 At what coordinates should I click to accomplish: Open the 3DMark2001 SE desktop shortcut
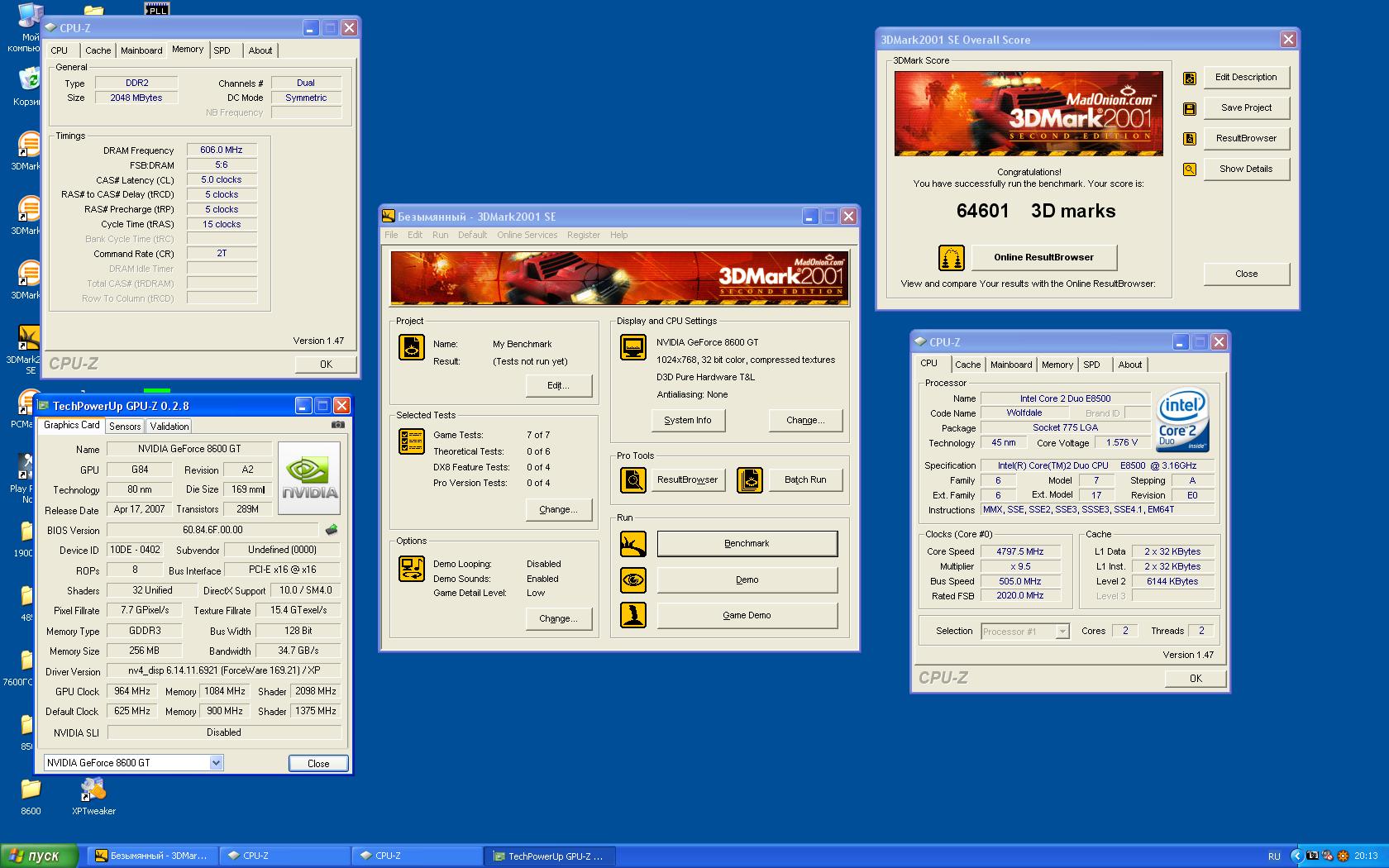(27, 349)
